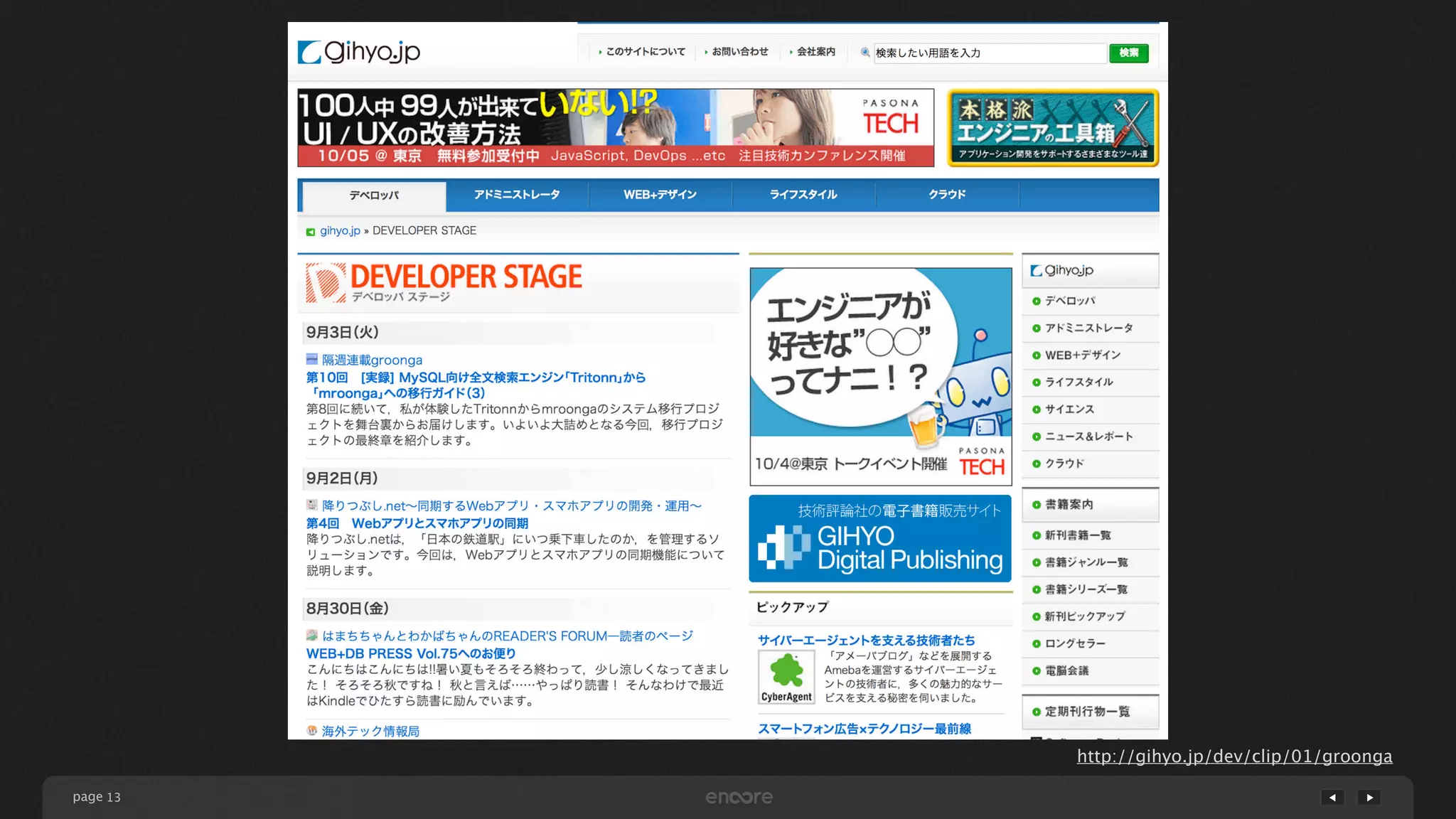The width and height of the screenshot is (1456, 819).
Task: Open 第10回 Tritonn to mroonga article
Action: tap(476, 385)
